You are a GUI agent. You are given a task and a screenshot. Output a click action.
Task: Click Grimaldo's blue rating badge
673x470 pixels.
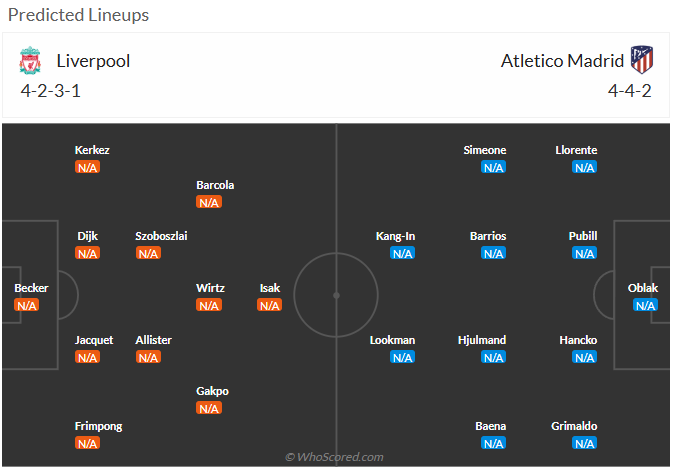(585, 443)
